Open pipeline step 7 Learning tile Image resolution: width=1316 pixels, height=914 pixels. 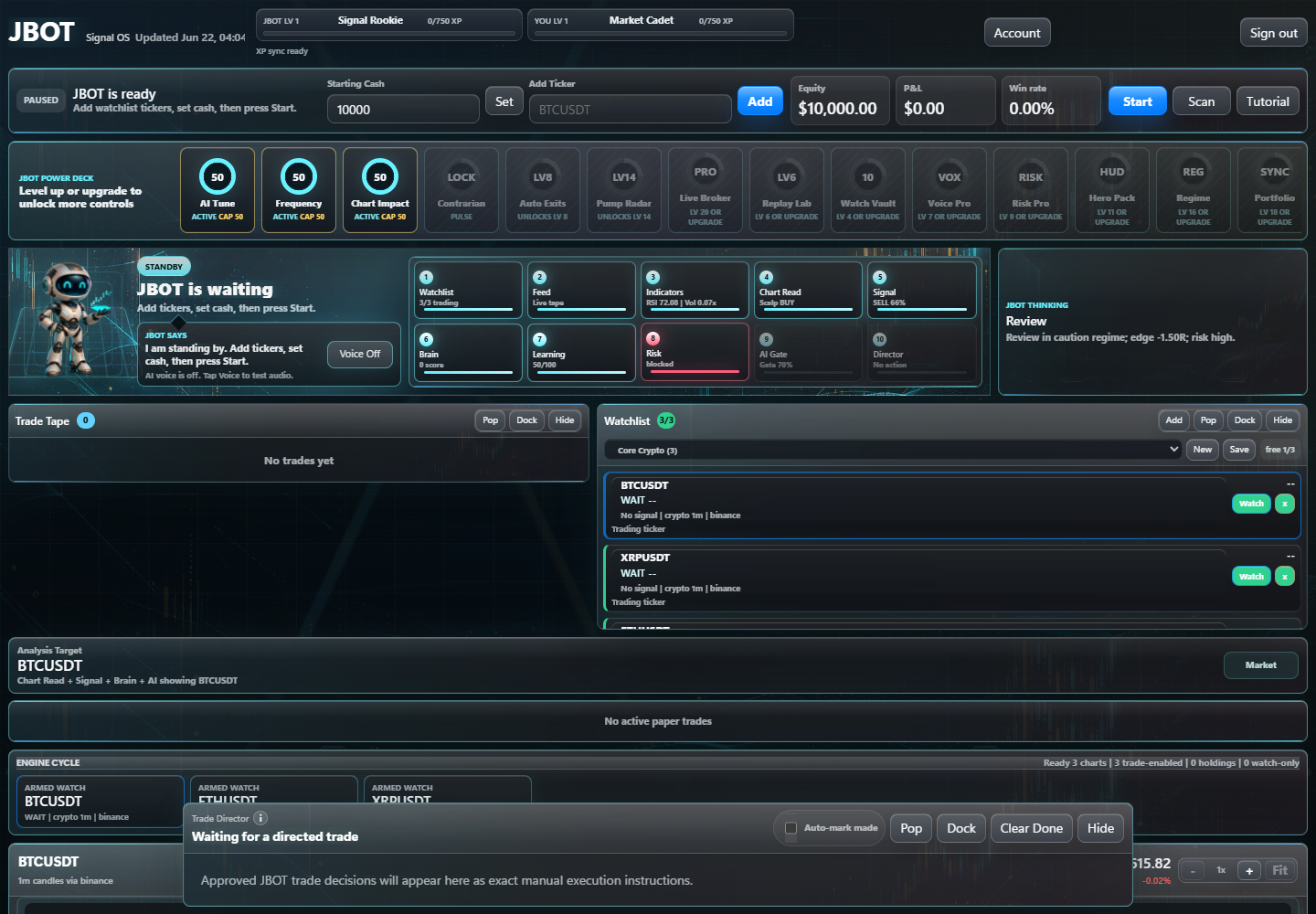(581, 352)
